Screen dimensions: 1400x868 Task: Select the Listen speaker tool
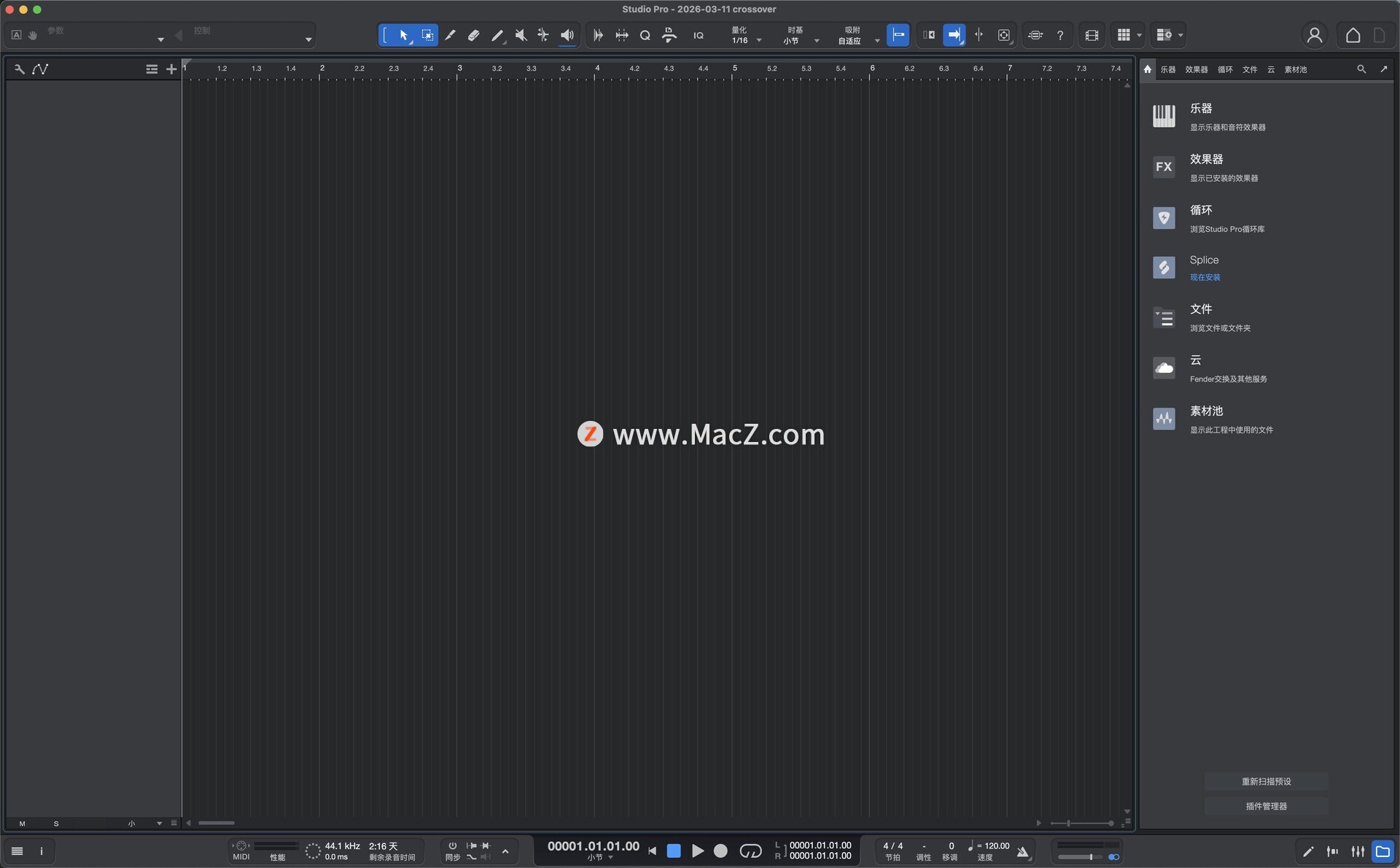pyautogui.click(x=567, y=35)
